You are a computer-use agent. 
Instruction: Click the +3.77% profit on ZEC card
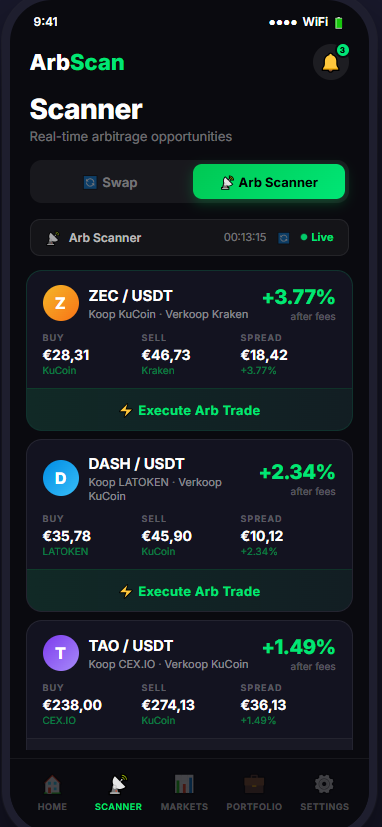pos(299,297)
